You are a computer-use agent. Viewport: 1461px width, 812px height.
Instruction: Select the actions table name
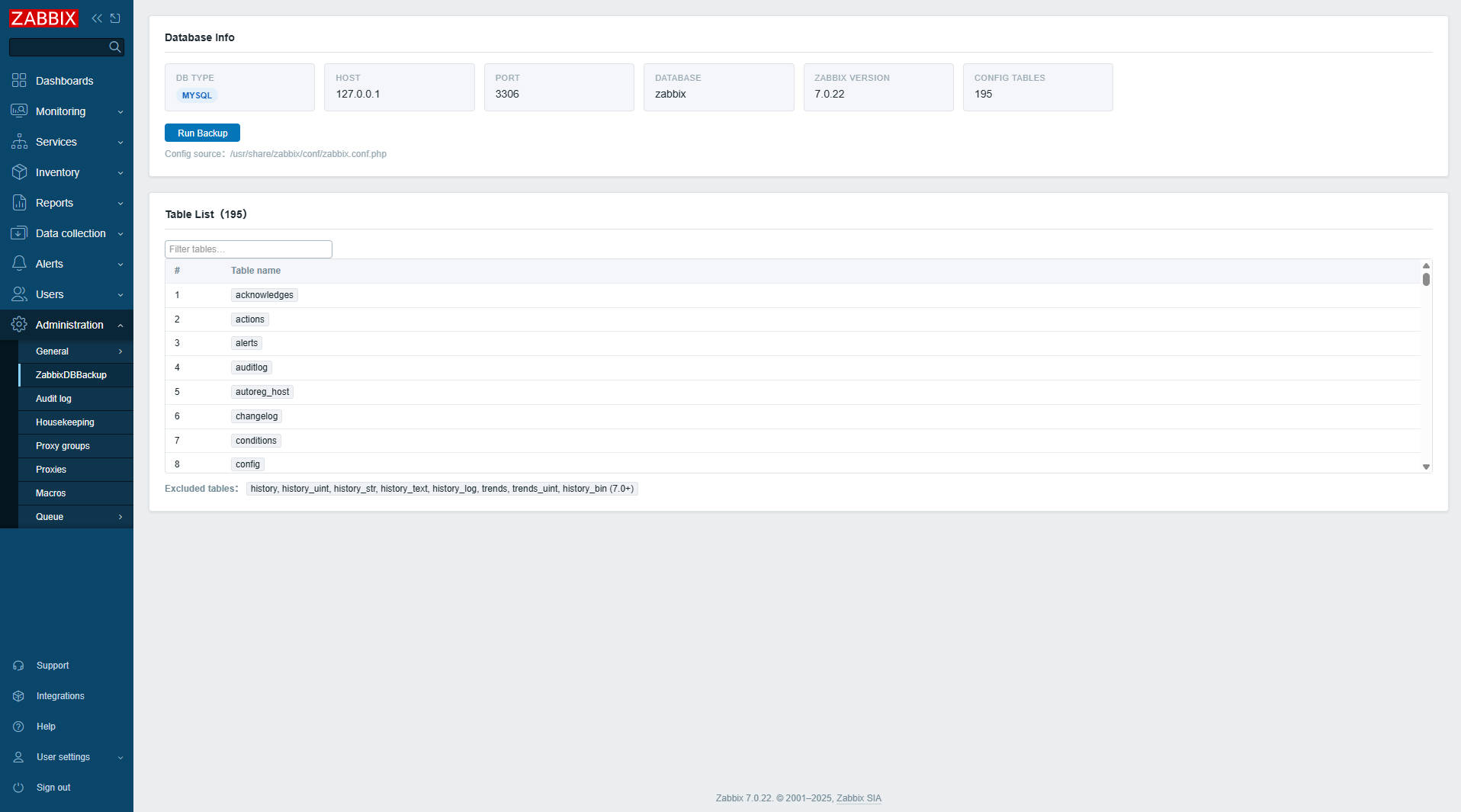click(x=249, y=319)
